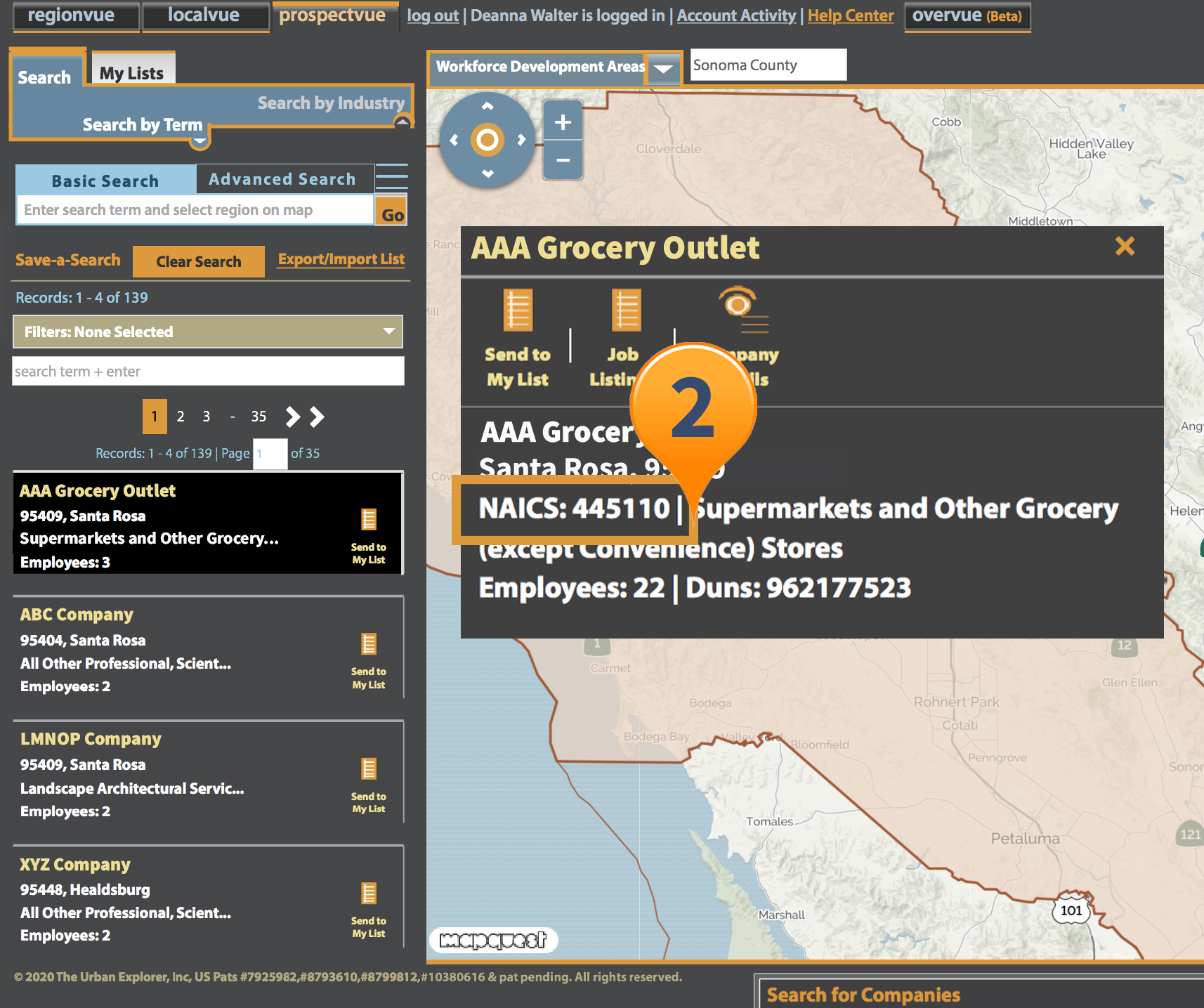Send ABC Company to My List

click(369, 660)
